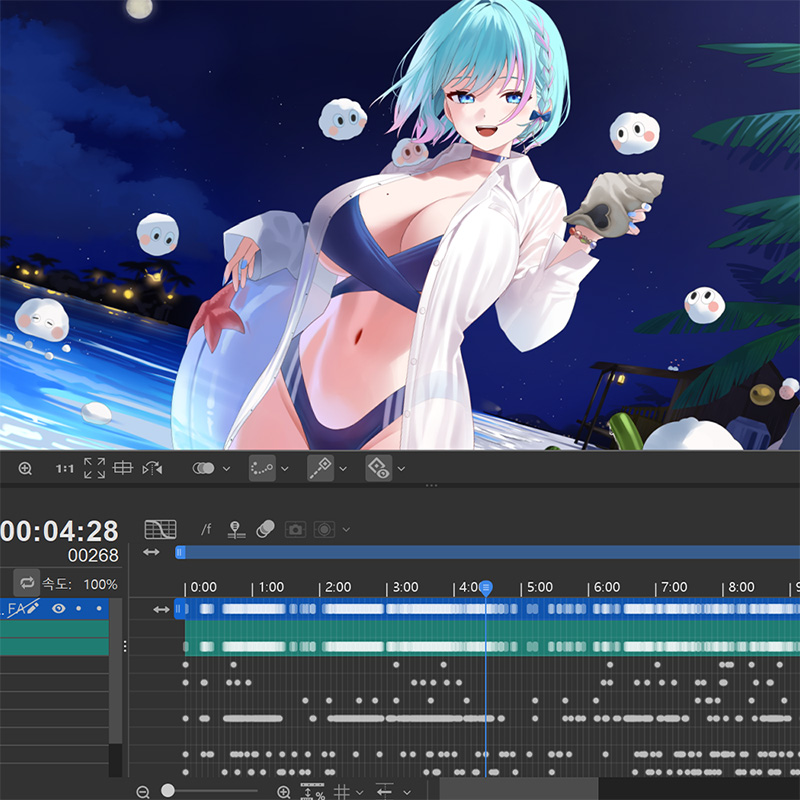Click the camera snapshot icon
This screenshot has height=800, width=800.
(295, 530)
